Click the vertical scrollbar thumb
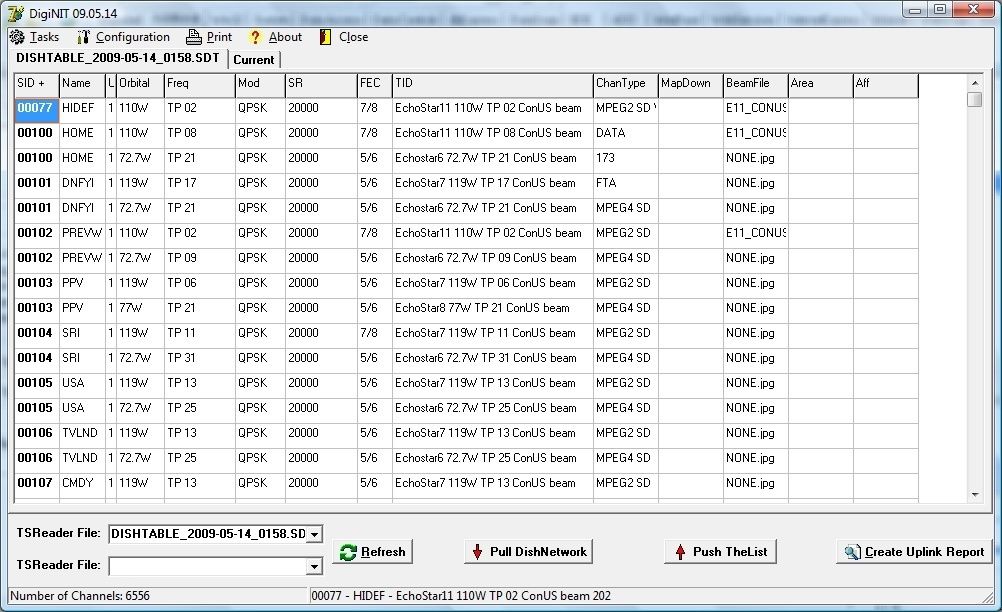Viewport: 1002px width, 612px height. (975, 100)
